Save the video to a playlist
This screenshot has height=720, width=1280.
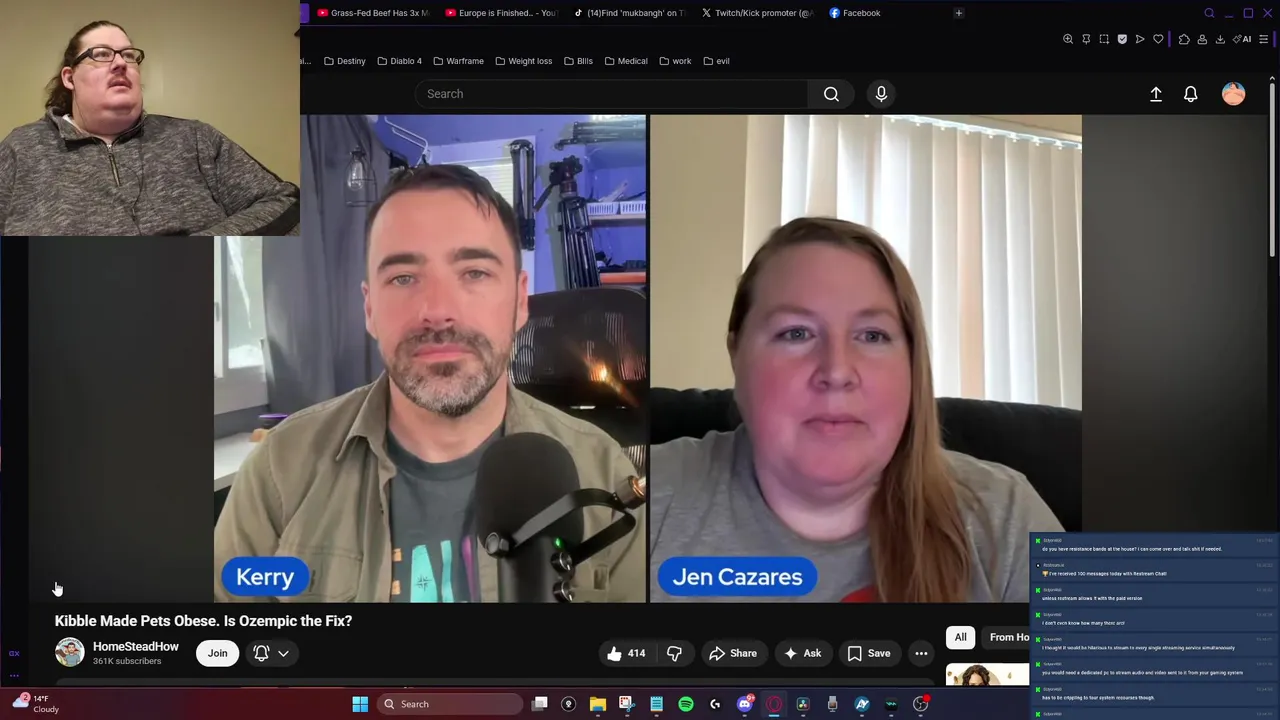(869, 653)
